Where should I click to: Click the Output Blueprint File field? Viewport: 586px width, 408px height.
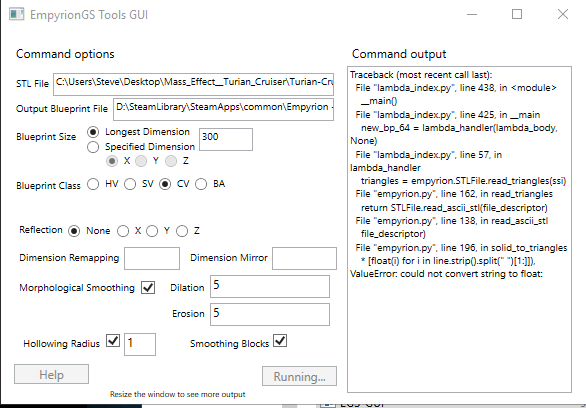(223, 109)
